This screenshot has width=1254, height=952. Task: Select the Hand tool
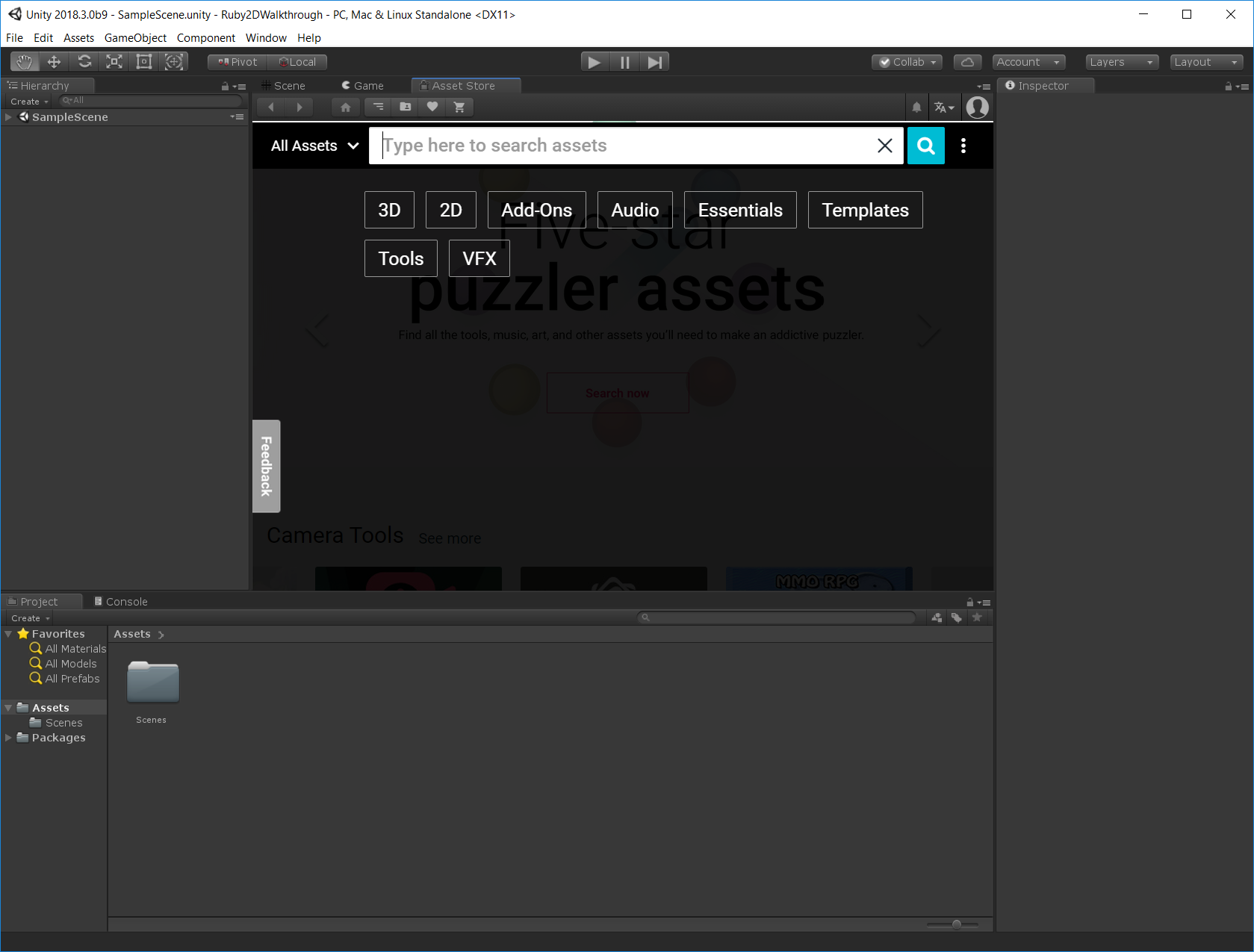click(25, 62)
